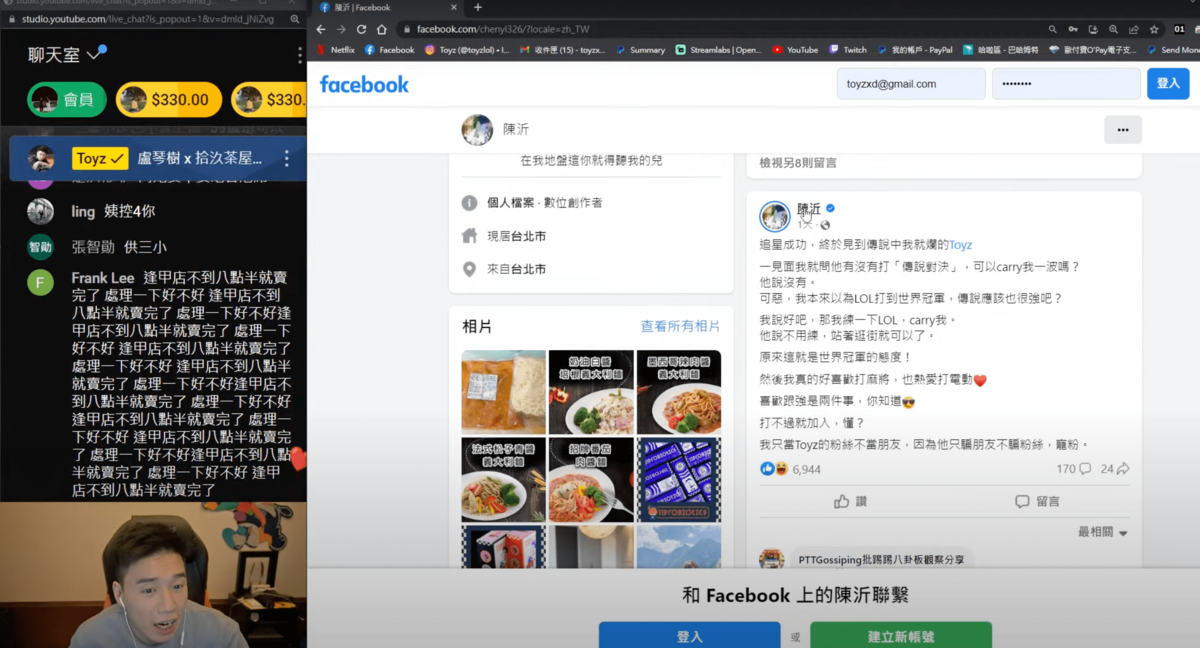This screenshot has width=1200, height=648.
Task: Open the 奶油白醬 pasta photo thumbnail
Action: pos(591,391)
